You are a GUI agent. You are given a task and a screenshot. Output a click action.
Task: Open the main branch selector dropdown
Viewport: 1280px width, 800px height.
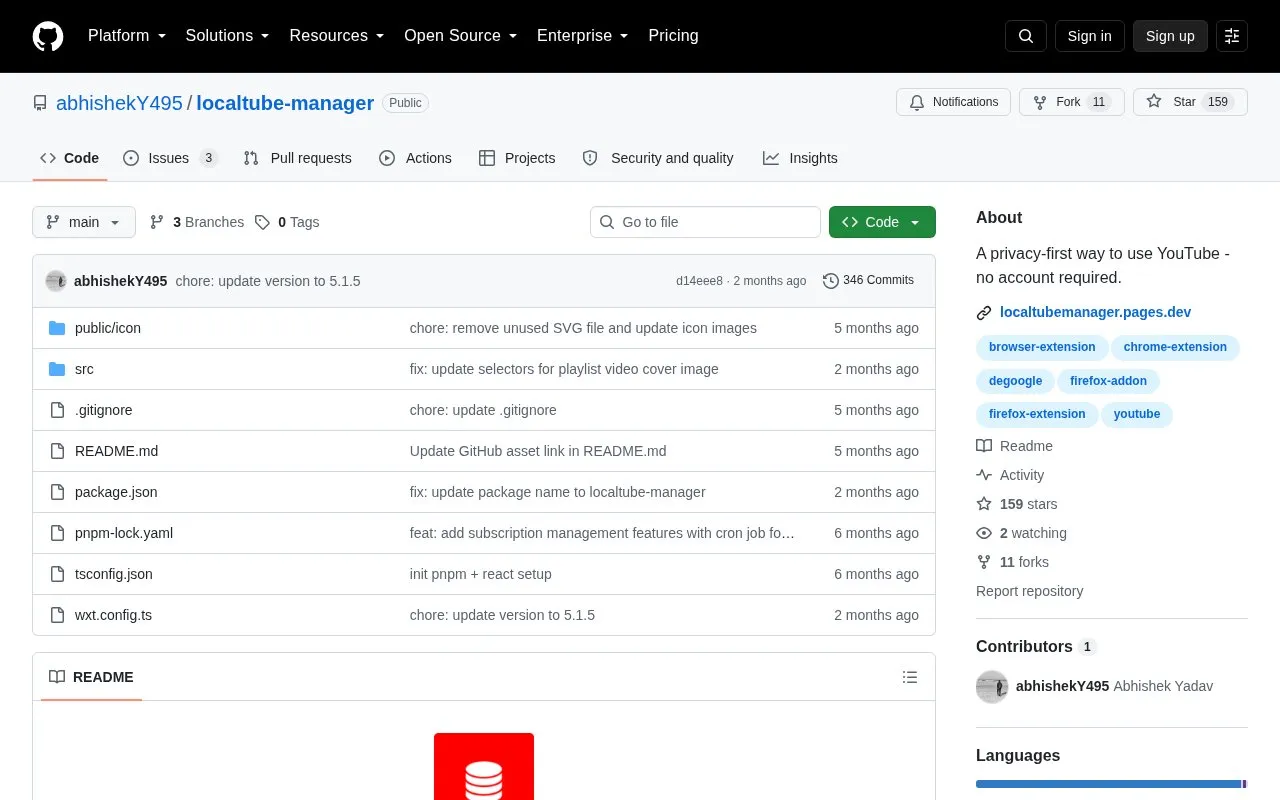[84, 222]
